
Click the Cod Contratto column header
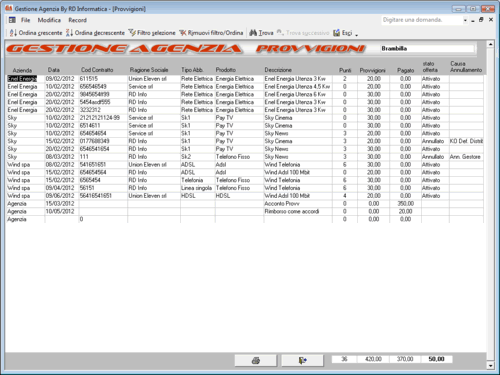coord(97,70)
